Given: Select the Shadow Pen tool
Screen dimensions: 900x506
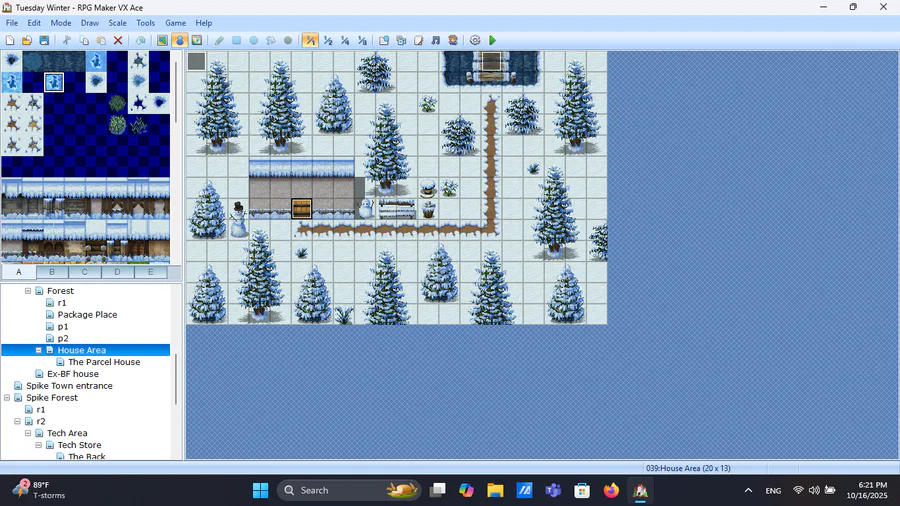Looking at the screenshot, I should coord(288,40).
